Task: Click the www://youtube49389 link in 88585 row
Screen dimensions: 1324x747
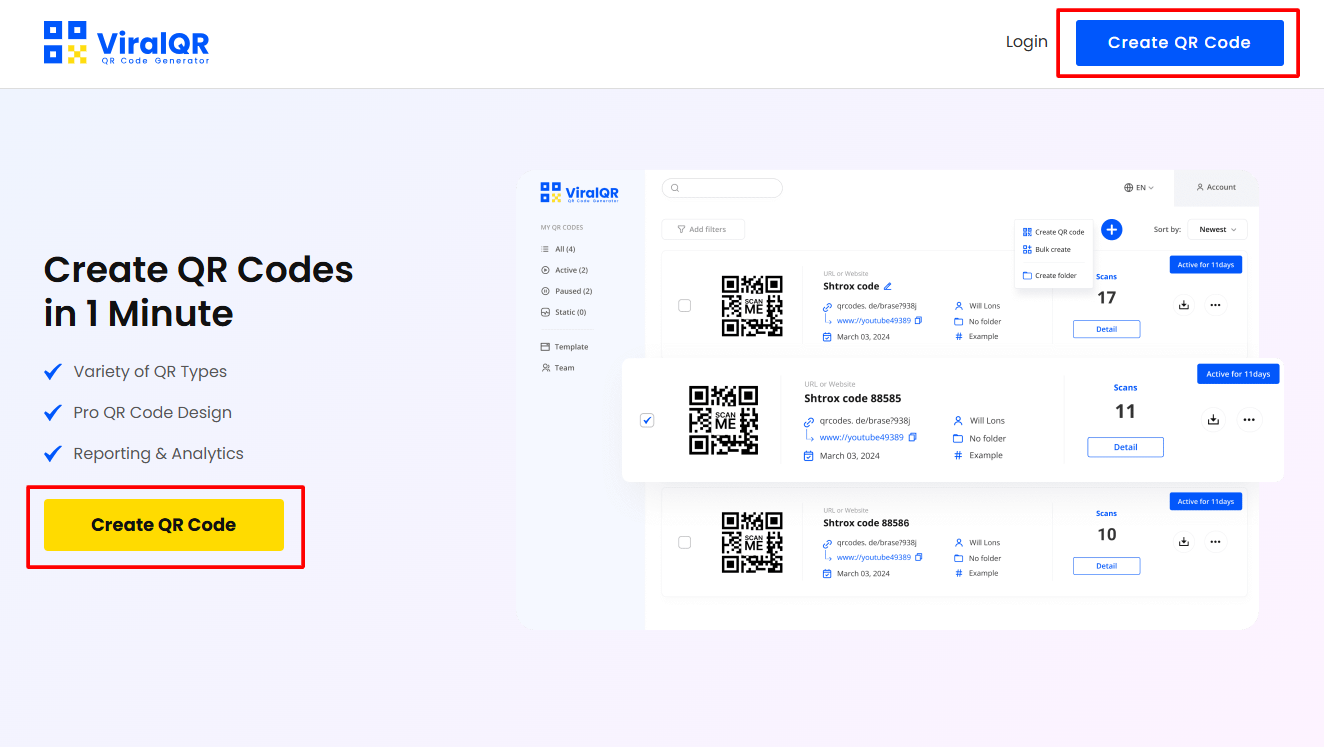Action: (861, 437)
